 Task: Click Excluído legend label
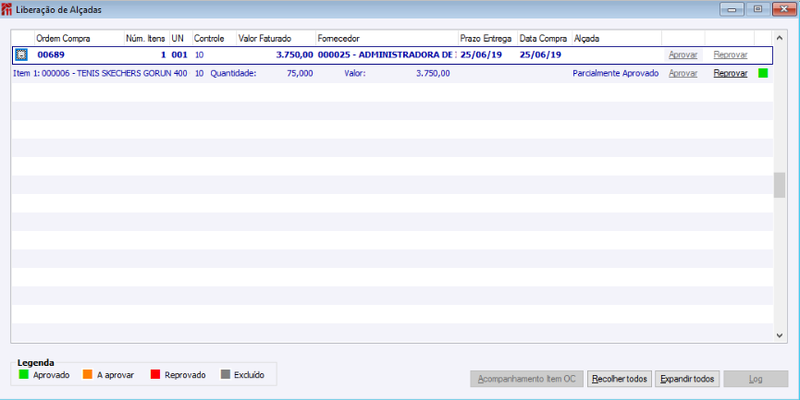pos(249,375)
